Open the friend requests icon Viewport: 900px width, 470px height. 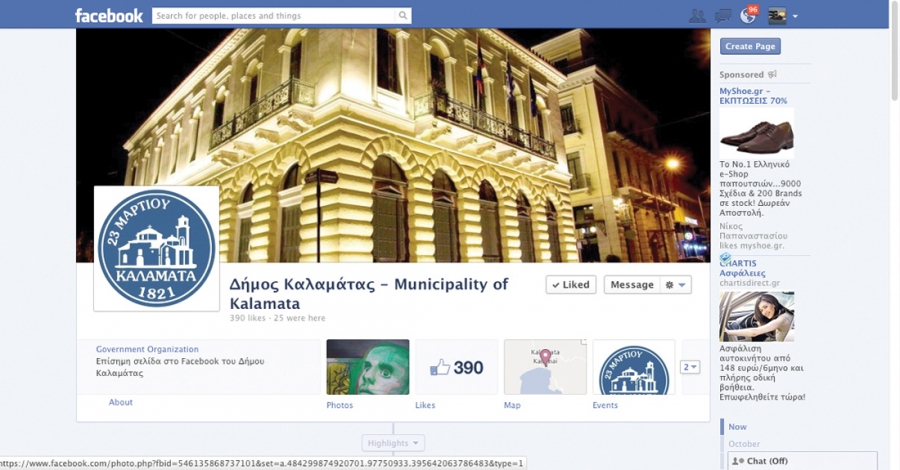697,15
